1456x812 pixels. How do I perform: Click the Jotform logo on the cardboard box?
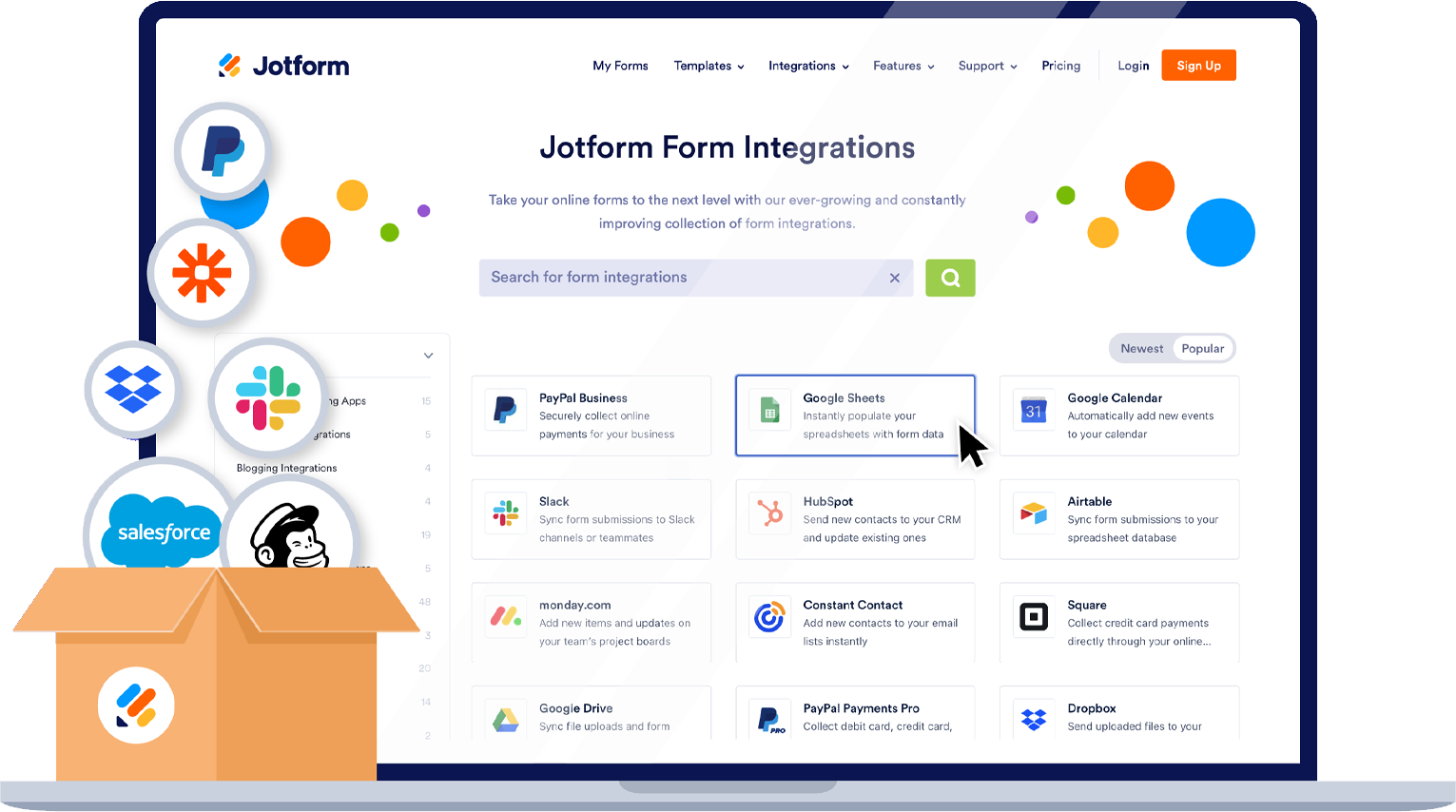[x=136, y=706]
